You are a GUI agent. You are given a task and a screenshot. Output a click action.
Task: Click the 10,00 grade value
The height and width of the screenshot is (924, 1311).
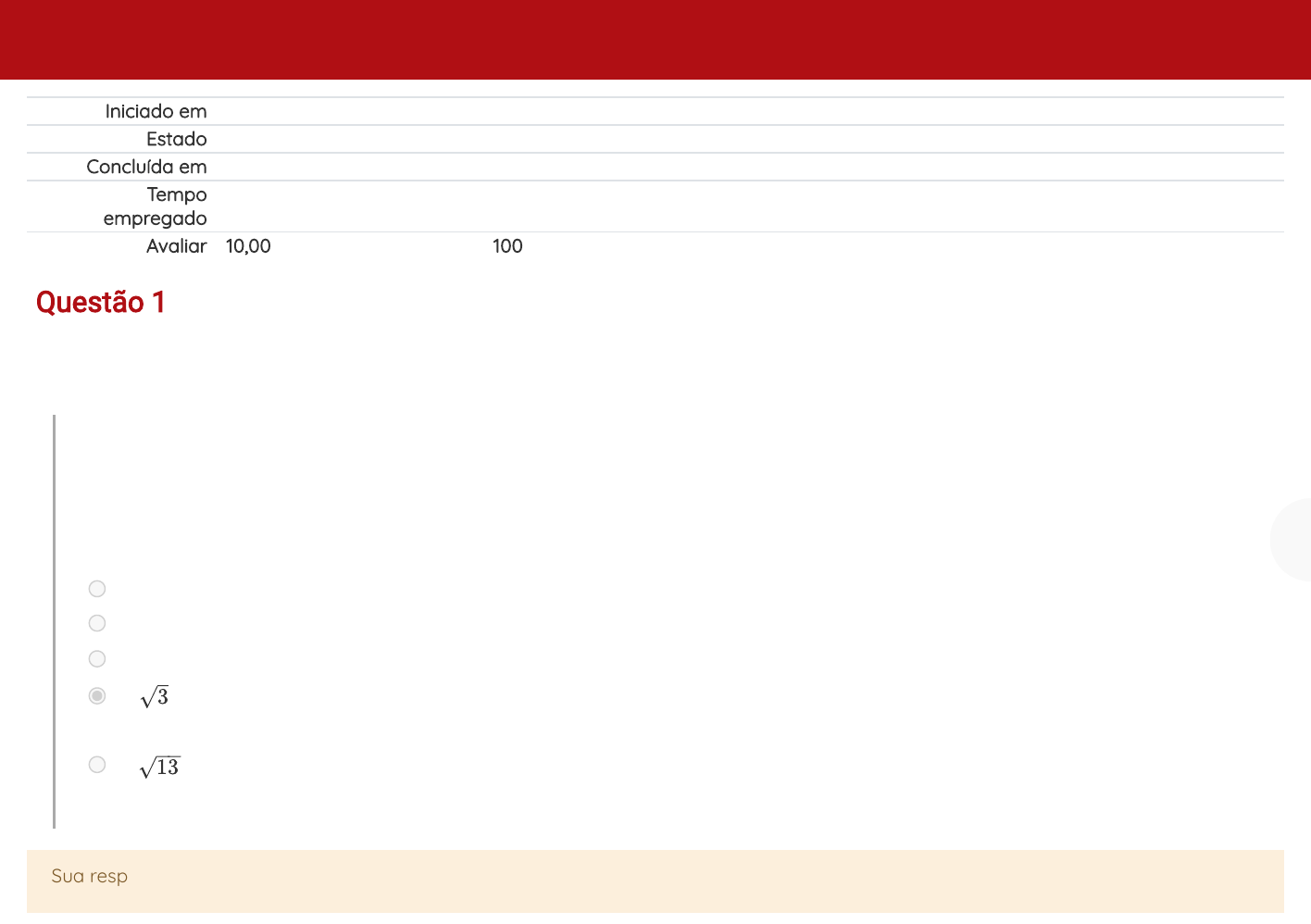tap(248, 246)
